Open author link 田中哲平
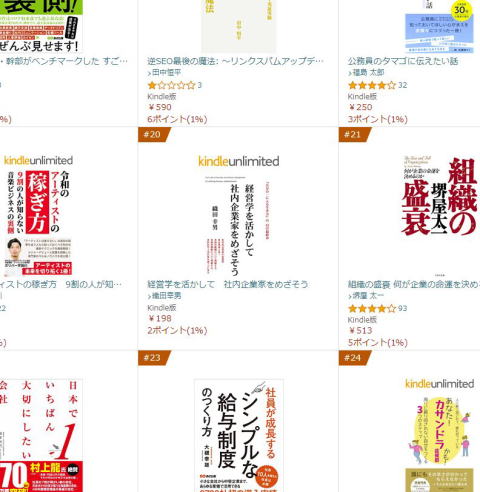This screenshot has height=492, width=480. 166,72
